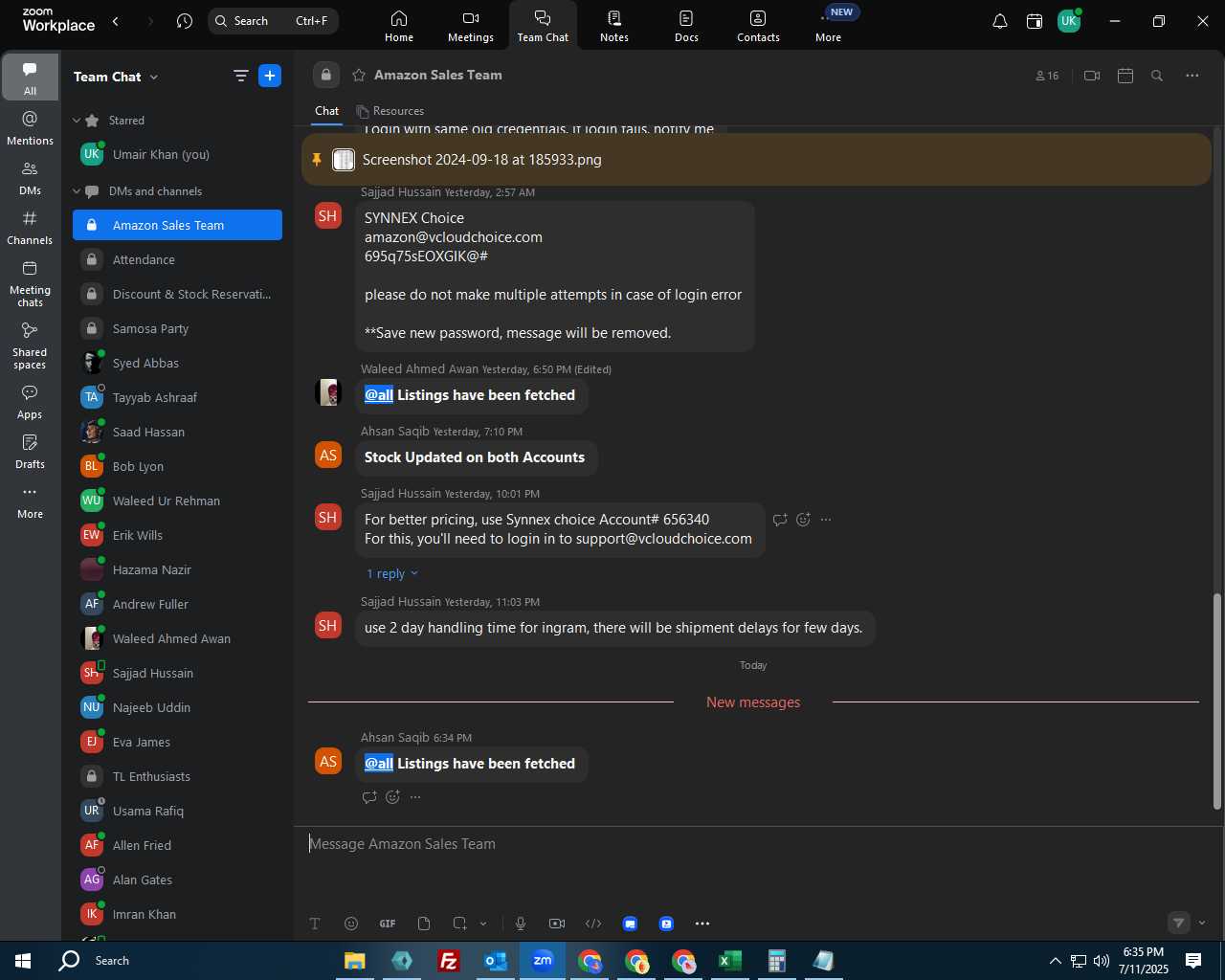Viewport: 1225px width, 980px height.
Task: Expand the Team Chat header dropdown
Action: click(x=154, y=77)
